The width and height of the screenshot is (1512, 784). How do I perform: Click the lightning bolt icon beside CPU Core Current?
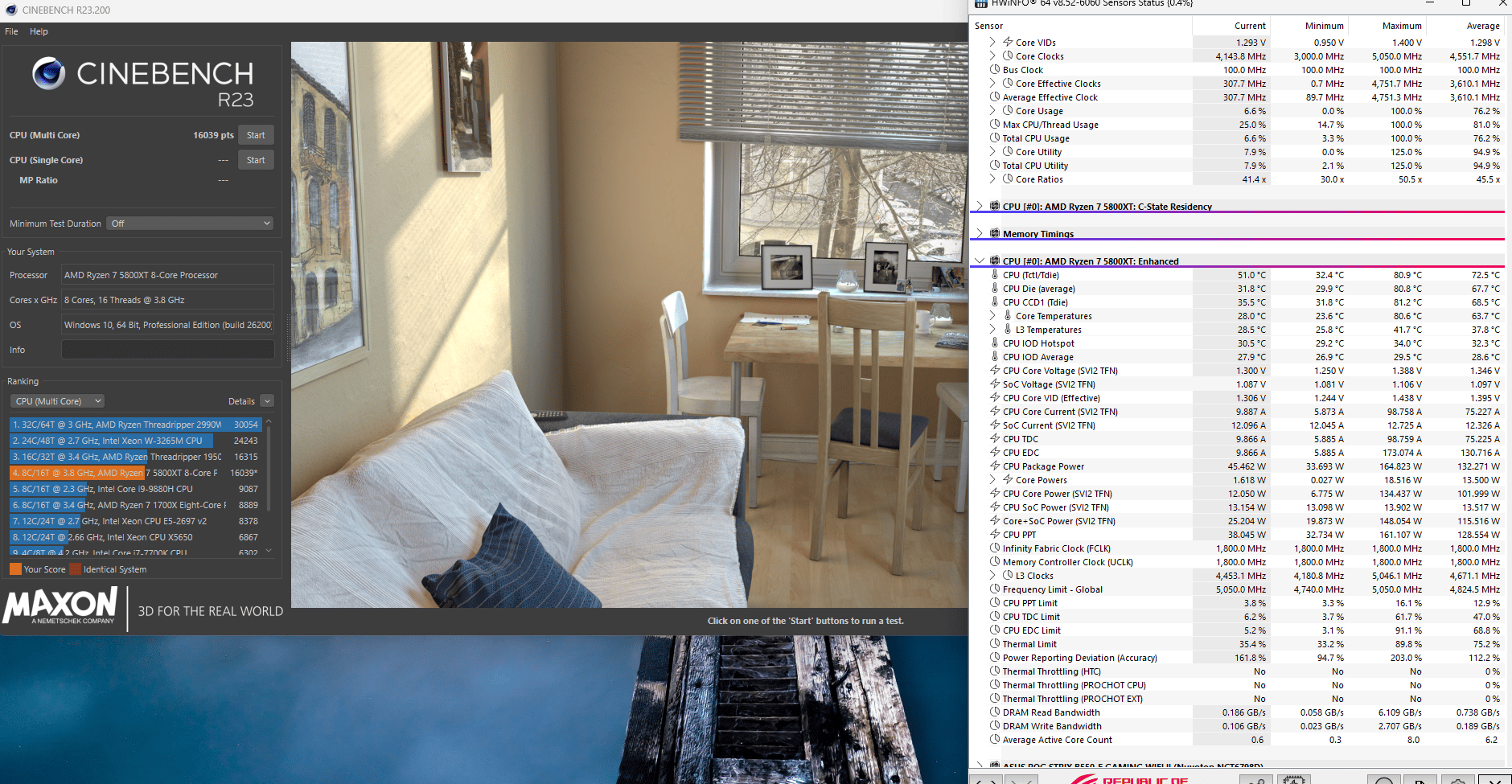click(995, 412)
